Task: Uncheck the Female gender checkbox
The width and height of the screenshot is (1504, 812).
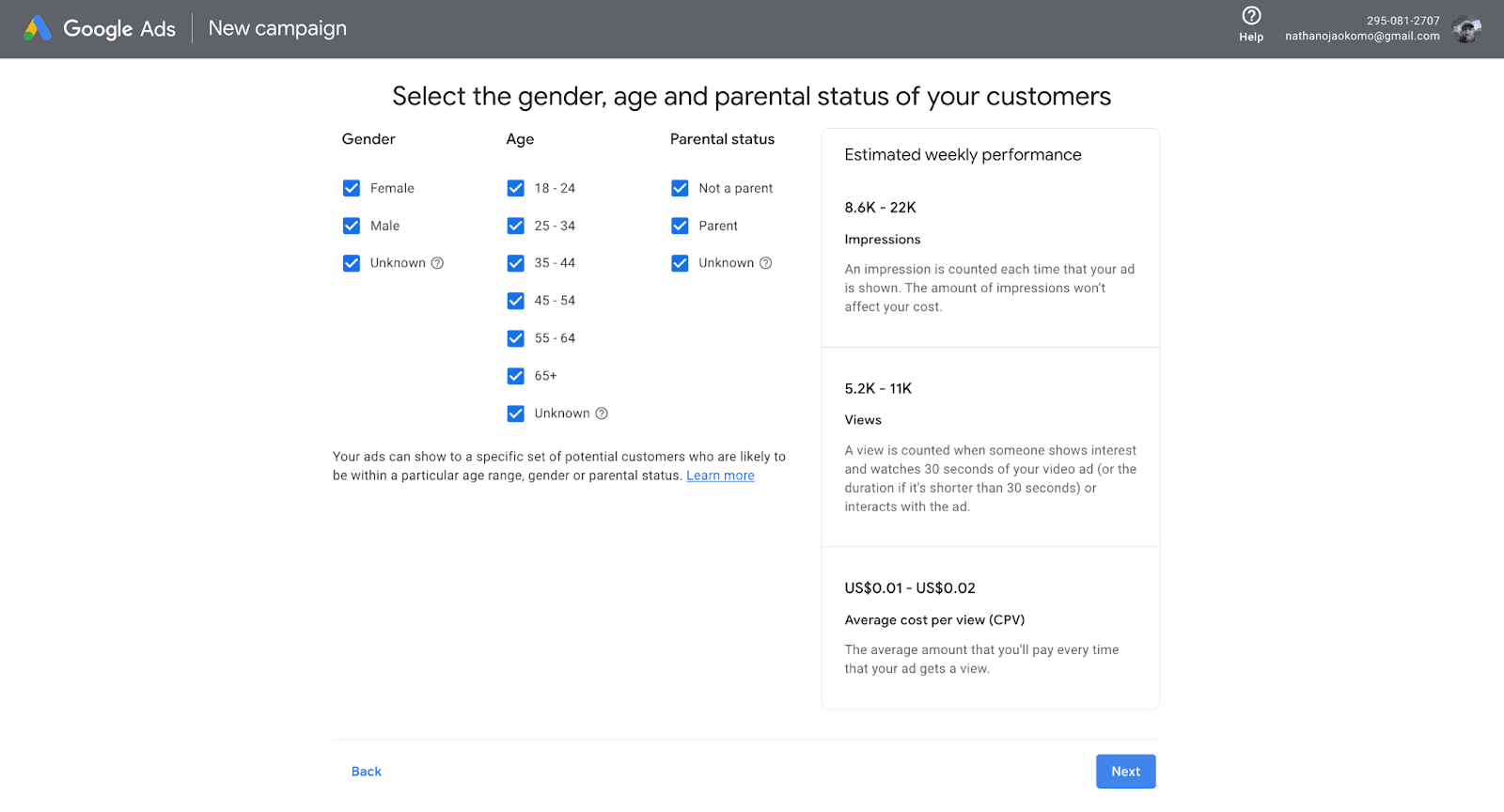Action: (x=352, y=188)
